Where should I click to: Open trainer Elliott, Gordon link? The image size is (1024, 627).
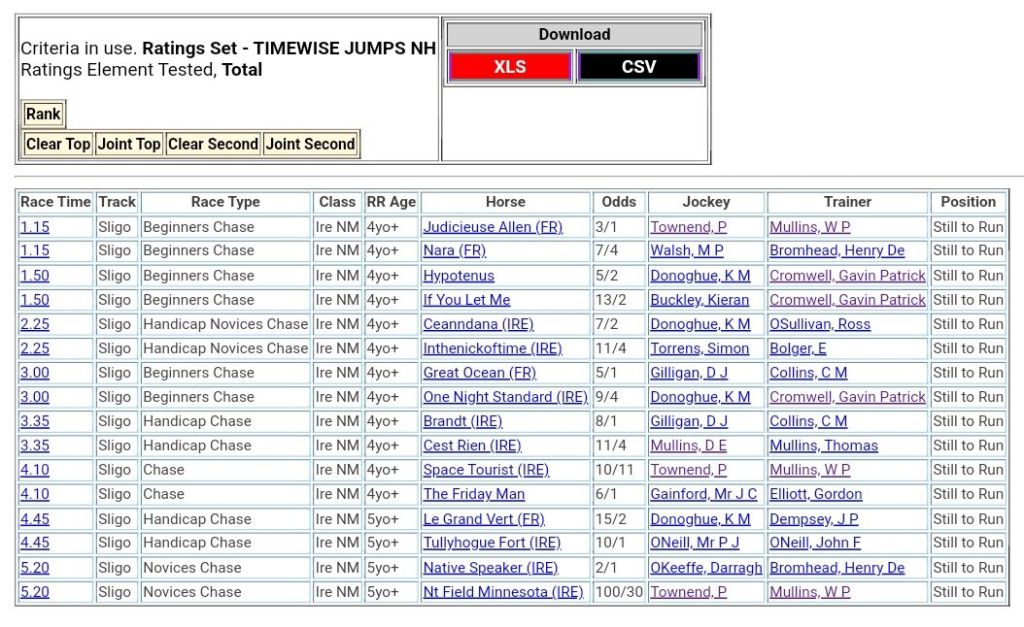815,494
